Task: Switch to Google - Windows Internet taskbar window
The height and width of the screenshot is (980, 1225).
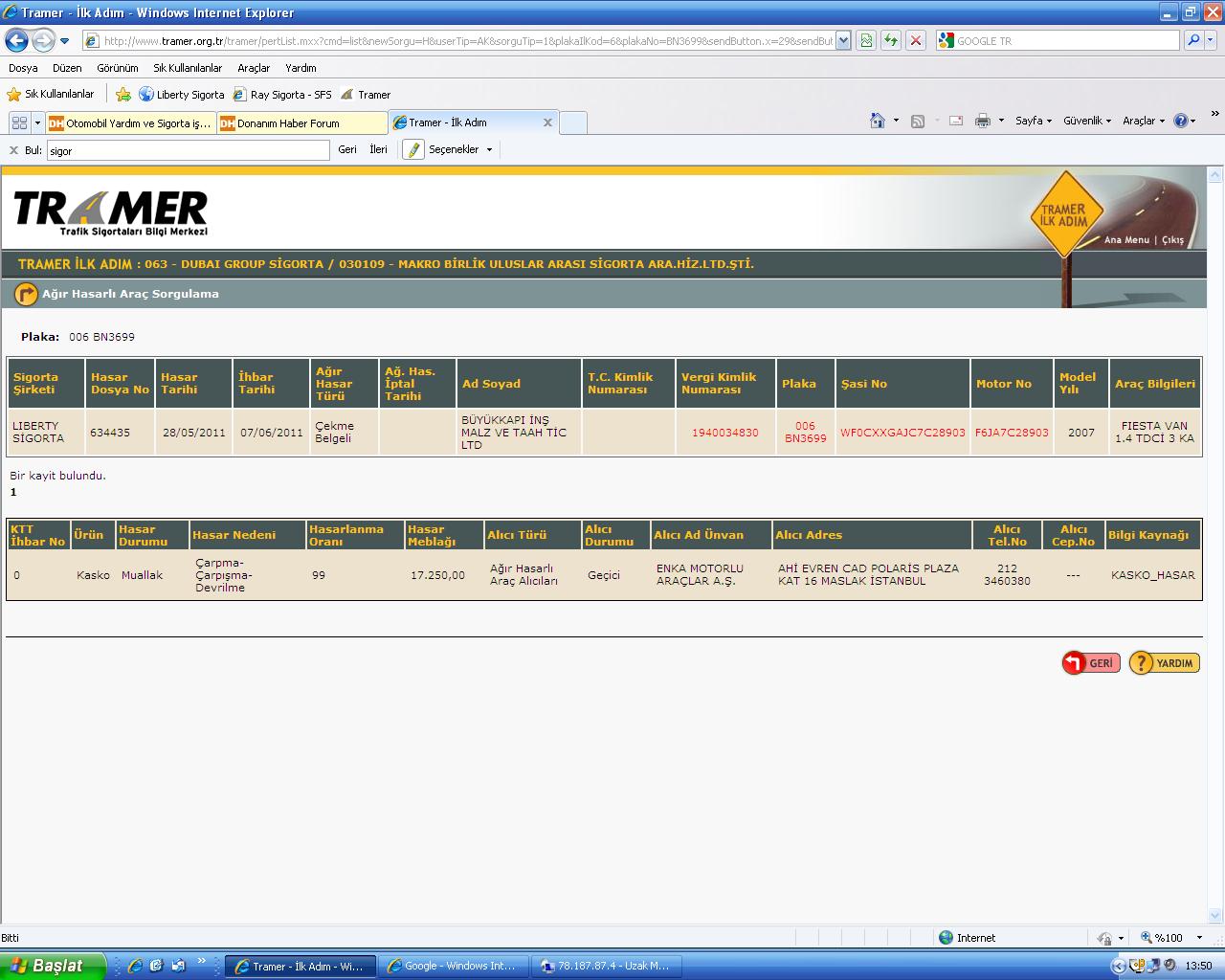Action: [x=454, y=966]
